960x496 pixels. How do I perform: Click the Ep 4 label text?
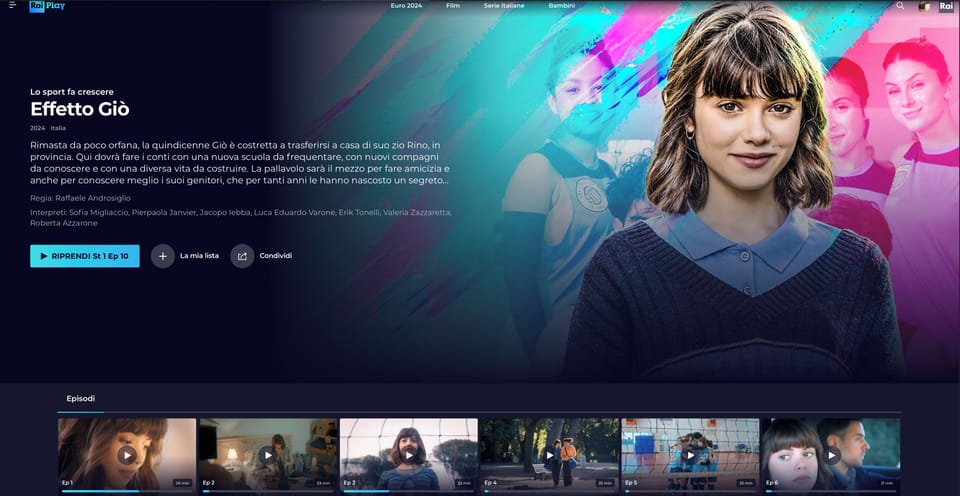click(490, 483)
